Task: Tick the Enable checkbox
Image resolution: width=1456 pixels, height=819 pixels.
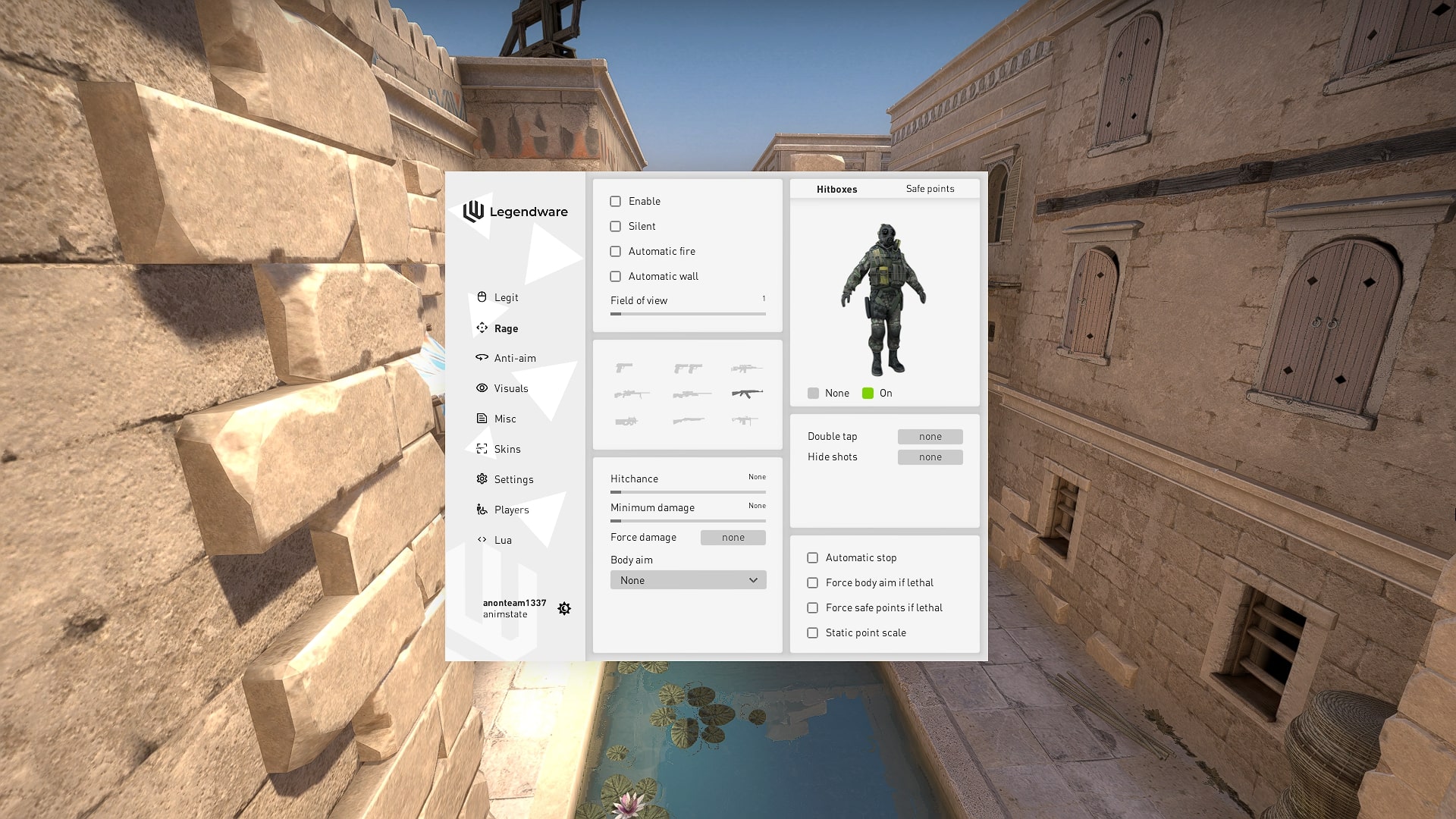Action: pos(616,201)
